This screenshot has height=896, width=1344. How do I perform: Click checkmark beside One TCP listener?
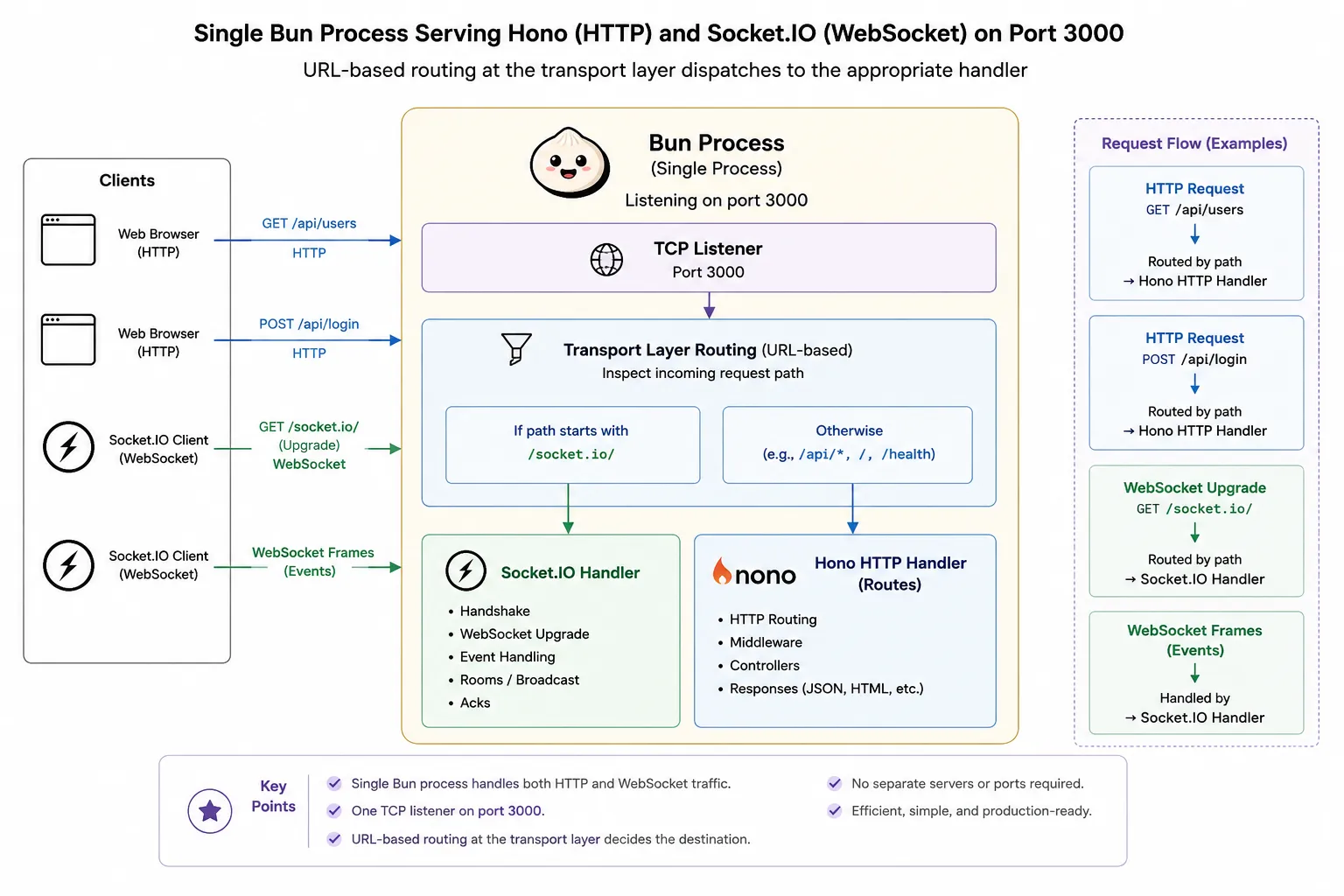click(x=334, y=810)
